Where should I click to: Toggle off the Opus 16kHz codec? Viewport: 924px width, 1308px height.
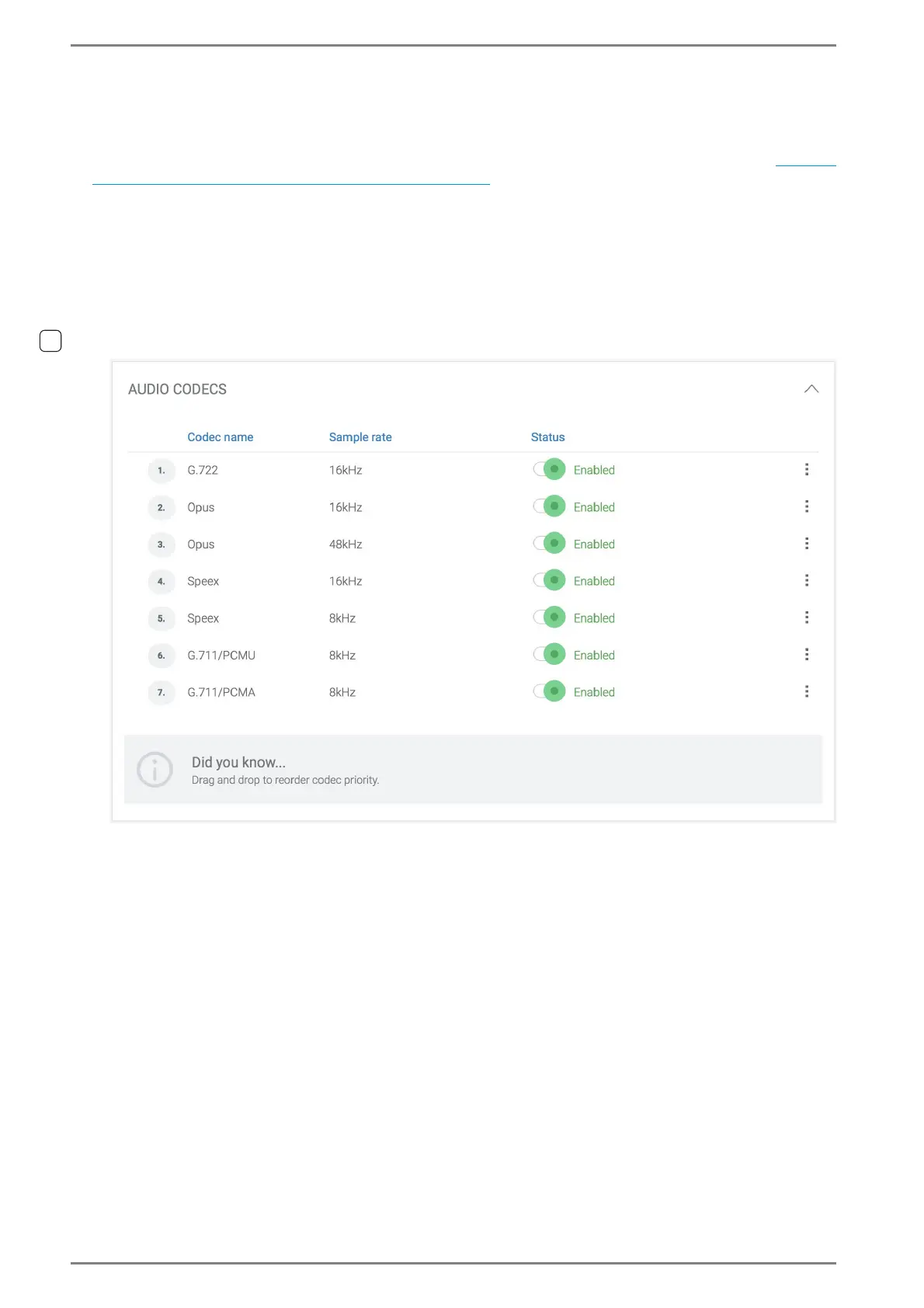(x=549, y=507)
